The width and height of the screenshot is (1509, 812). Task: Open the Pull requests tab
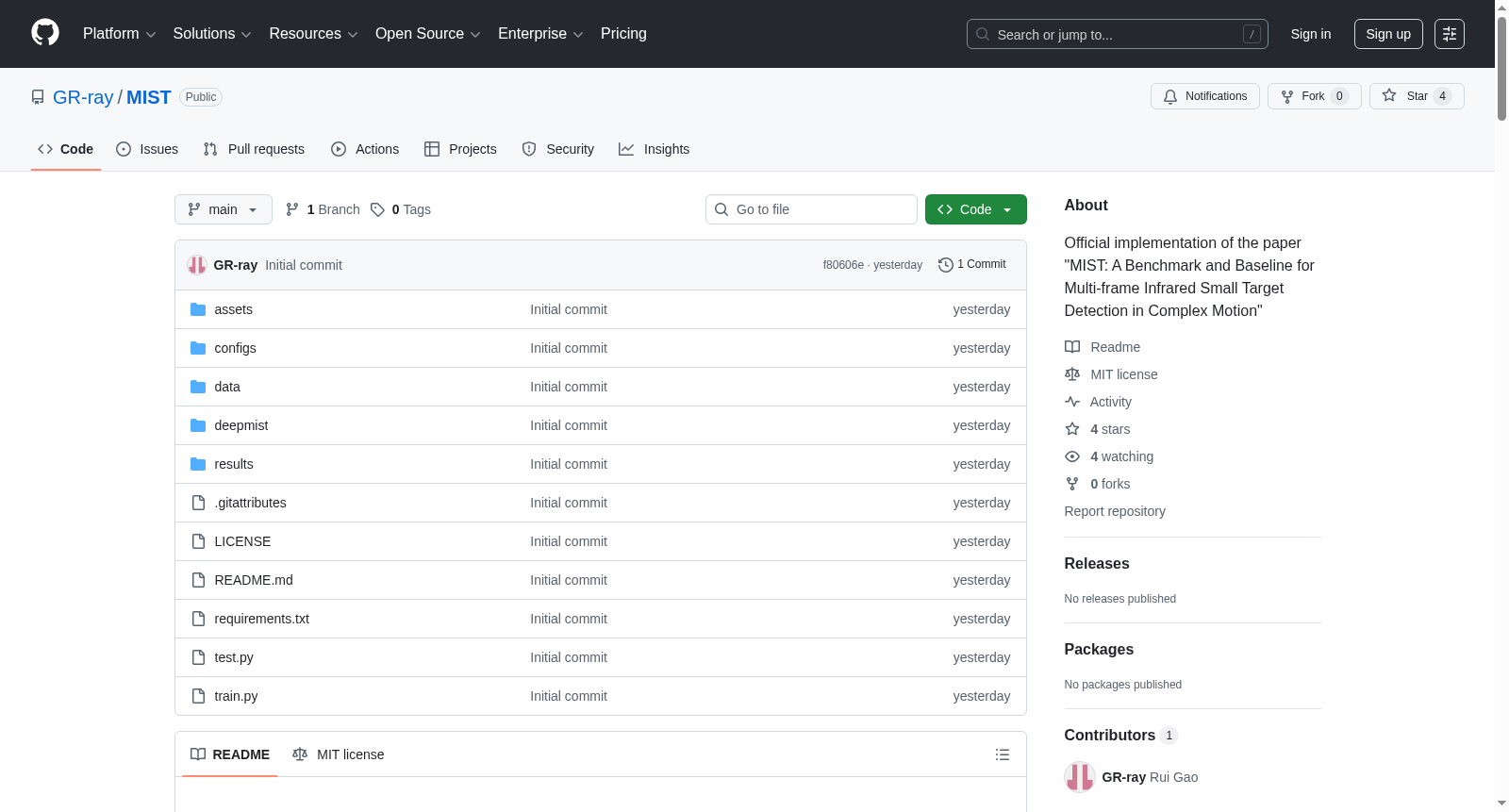254,149
